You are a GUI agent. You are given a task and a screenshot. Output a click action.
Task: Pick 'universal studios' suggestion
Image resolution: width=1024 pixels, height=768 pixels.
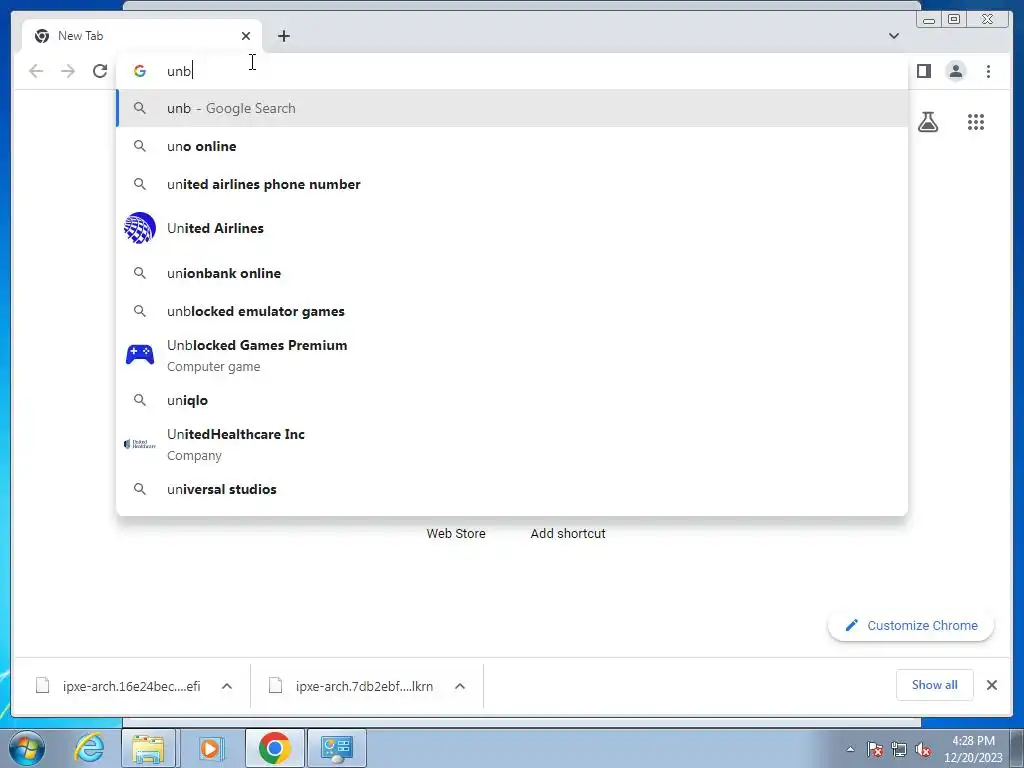click(512, 489)
